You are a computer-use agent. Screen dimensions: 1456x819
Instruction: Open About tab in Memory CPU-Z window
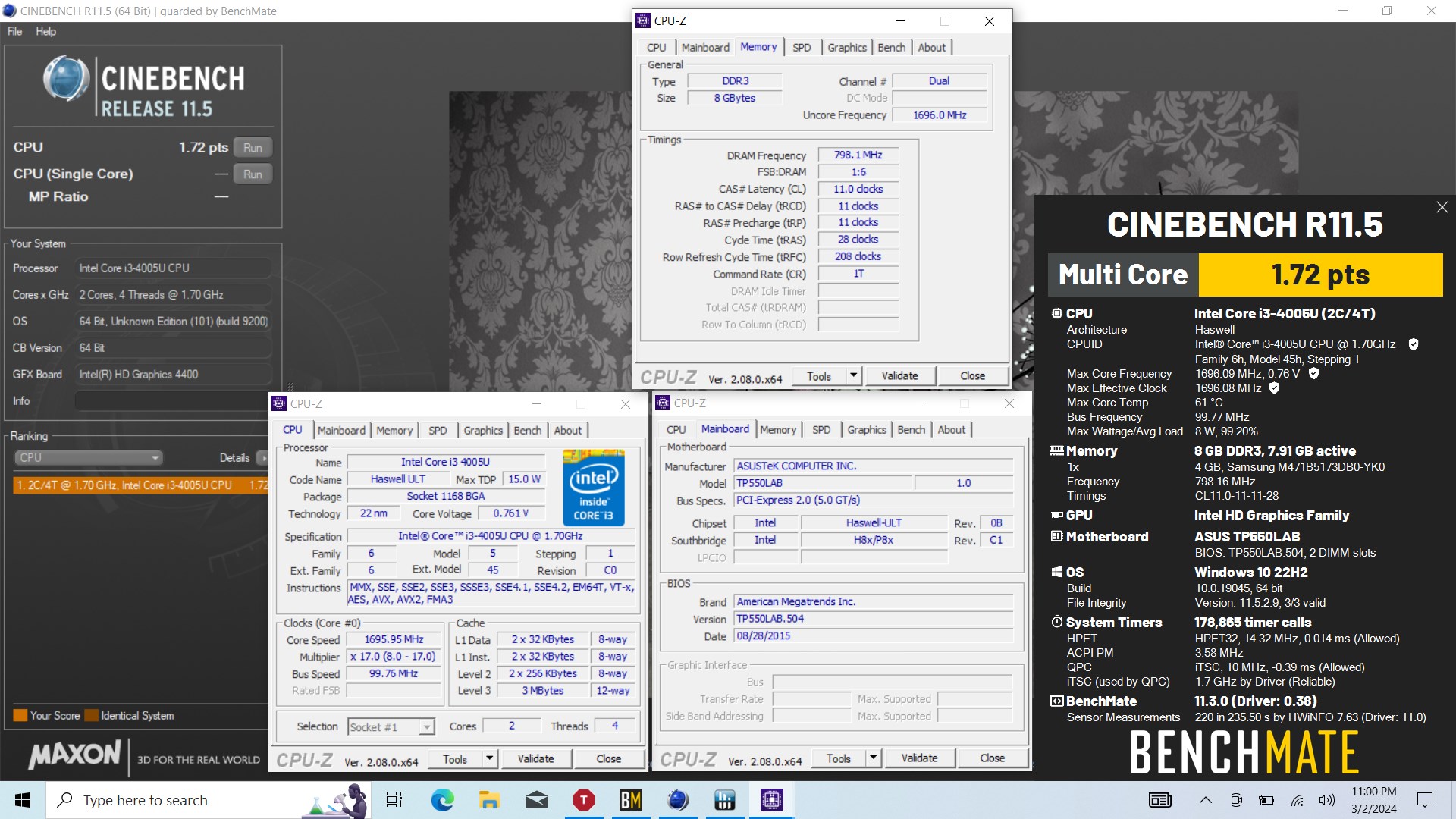932,47
